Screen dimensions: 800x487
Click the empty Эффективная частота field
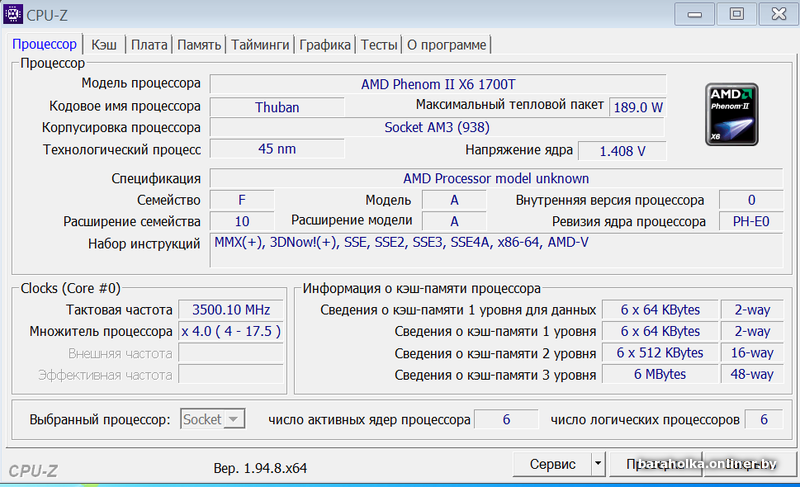(x=231, y=375)
